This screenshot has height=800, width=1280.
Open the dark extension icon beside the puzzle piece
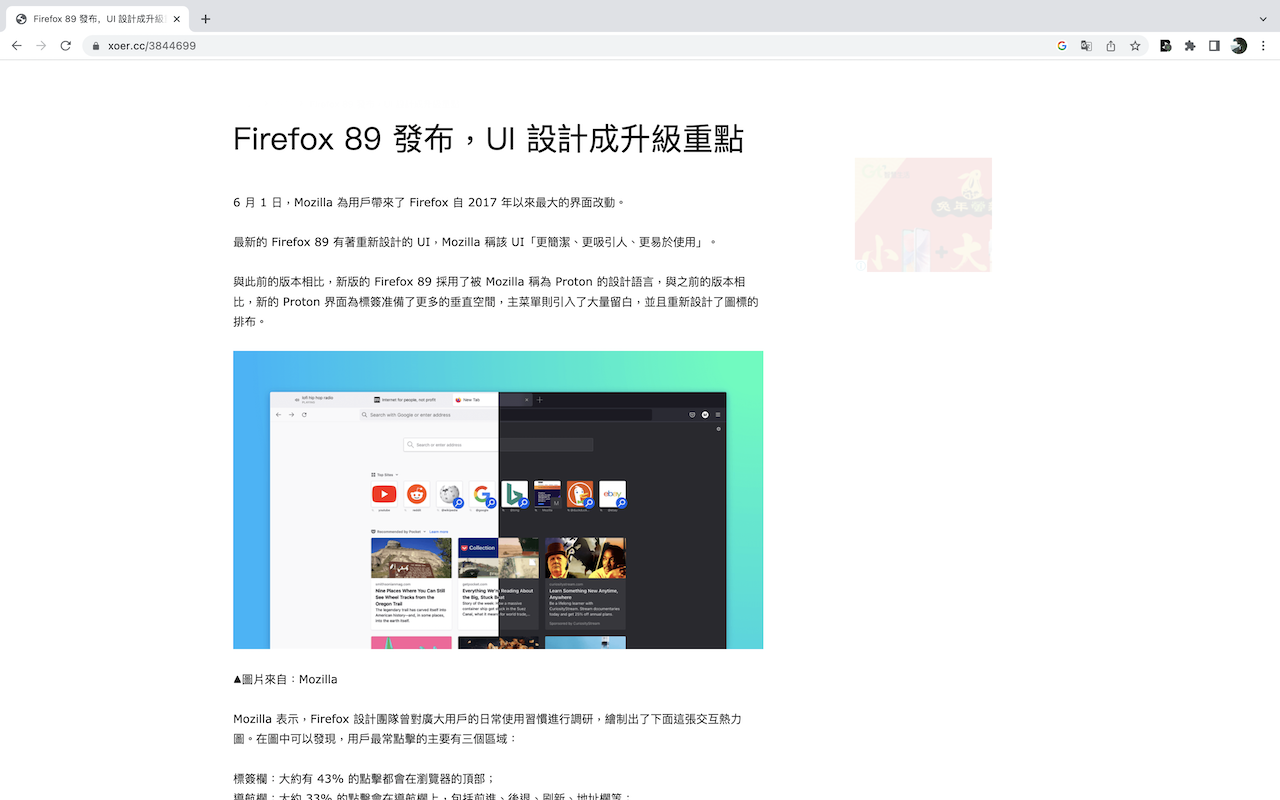[x=1165, y=45]
